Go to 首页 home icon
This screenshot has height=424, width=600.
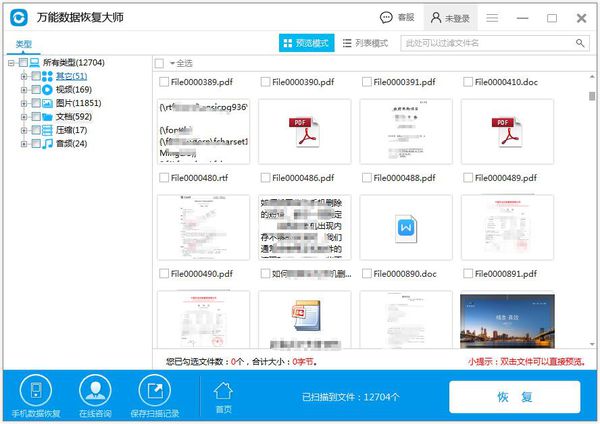[x=223, y=391]
